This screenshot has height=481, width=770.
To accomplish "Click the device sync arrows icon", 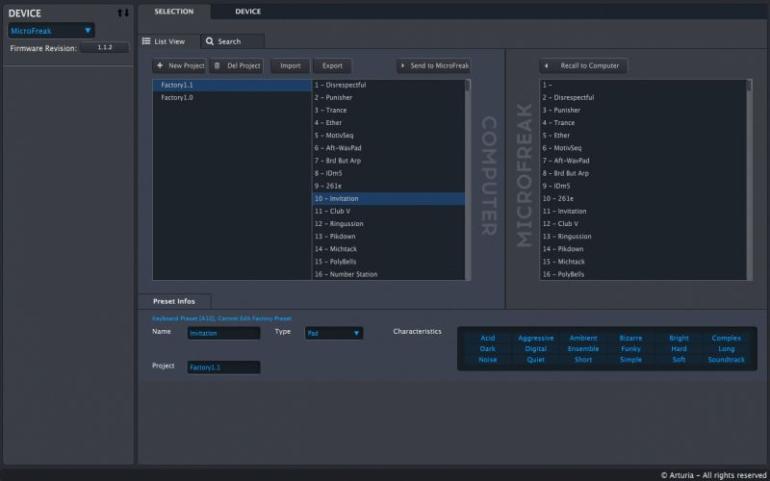I will 123,13.
